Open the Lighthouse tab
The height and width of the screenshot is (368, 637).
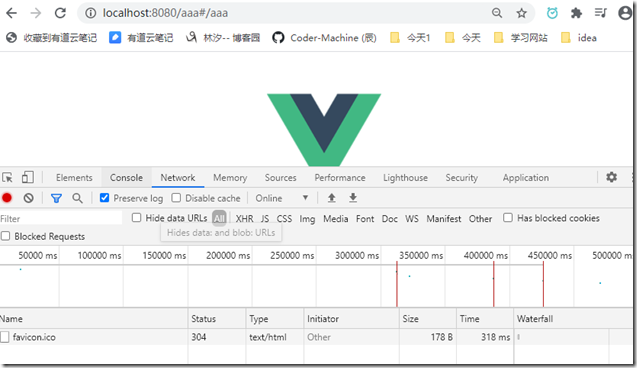[x=405, y=178]
